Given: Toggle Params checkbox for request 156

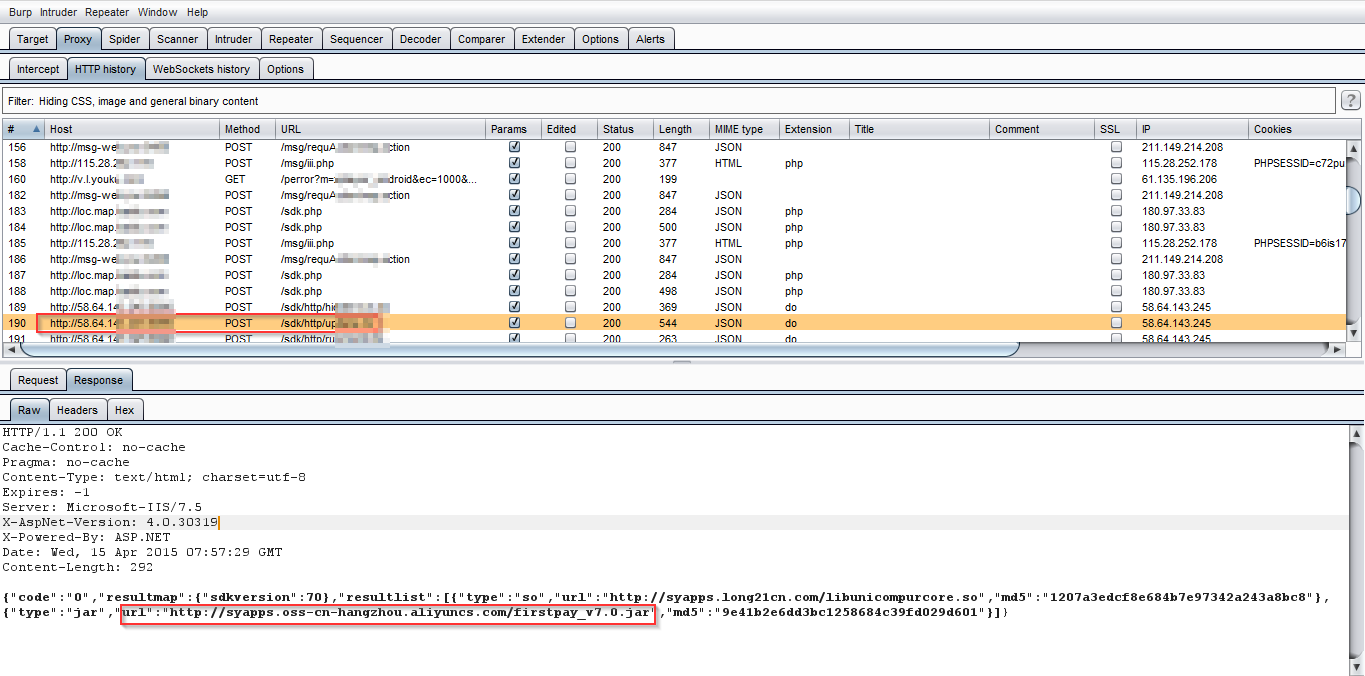Looking at the screenshot, I should coord(514,147).
